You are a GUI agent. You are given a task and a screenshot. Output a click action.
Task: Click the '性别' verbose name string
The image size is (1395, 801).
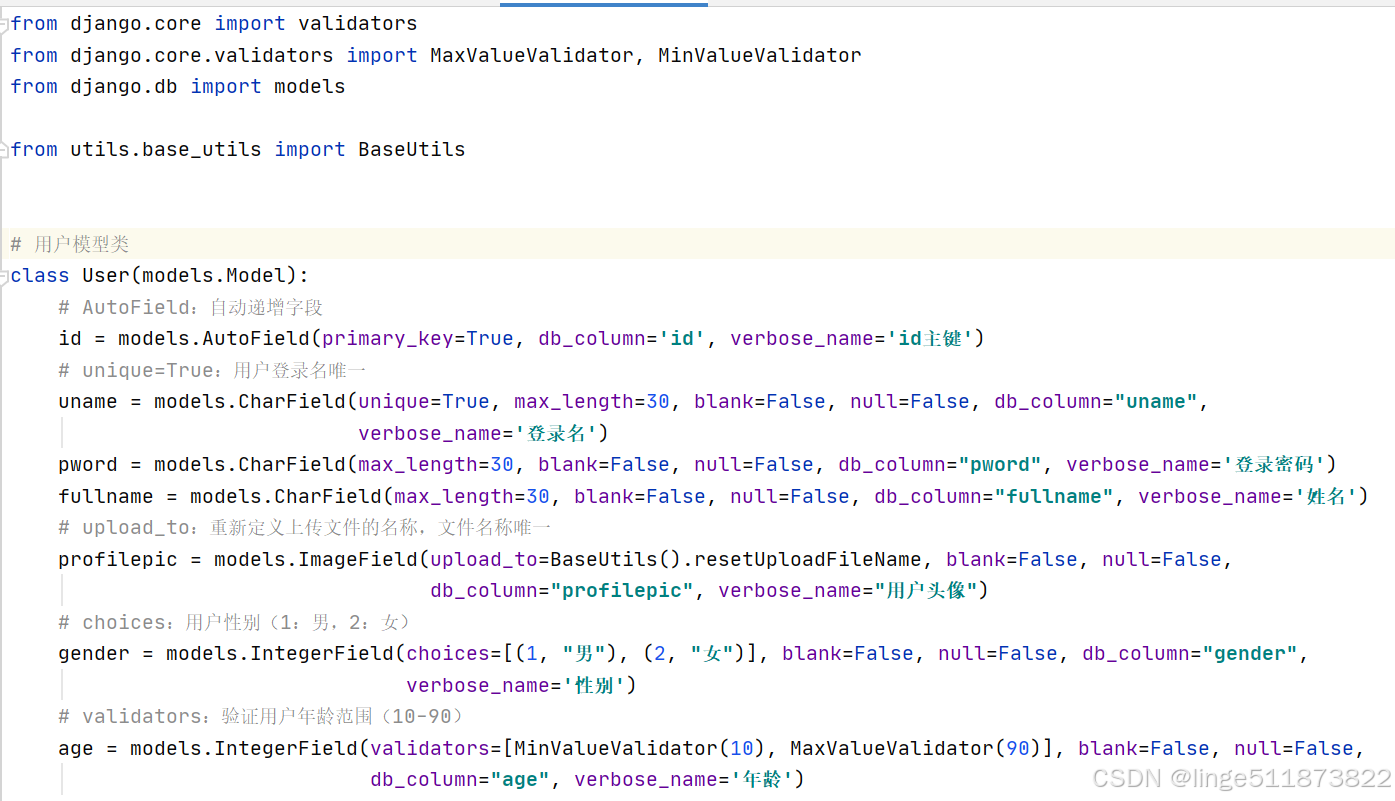(x=595, y=685)
